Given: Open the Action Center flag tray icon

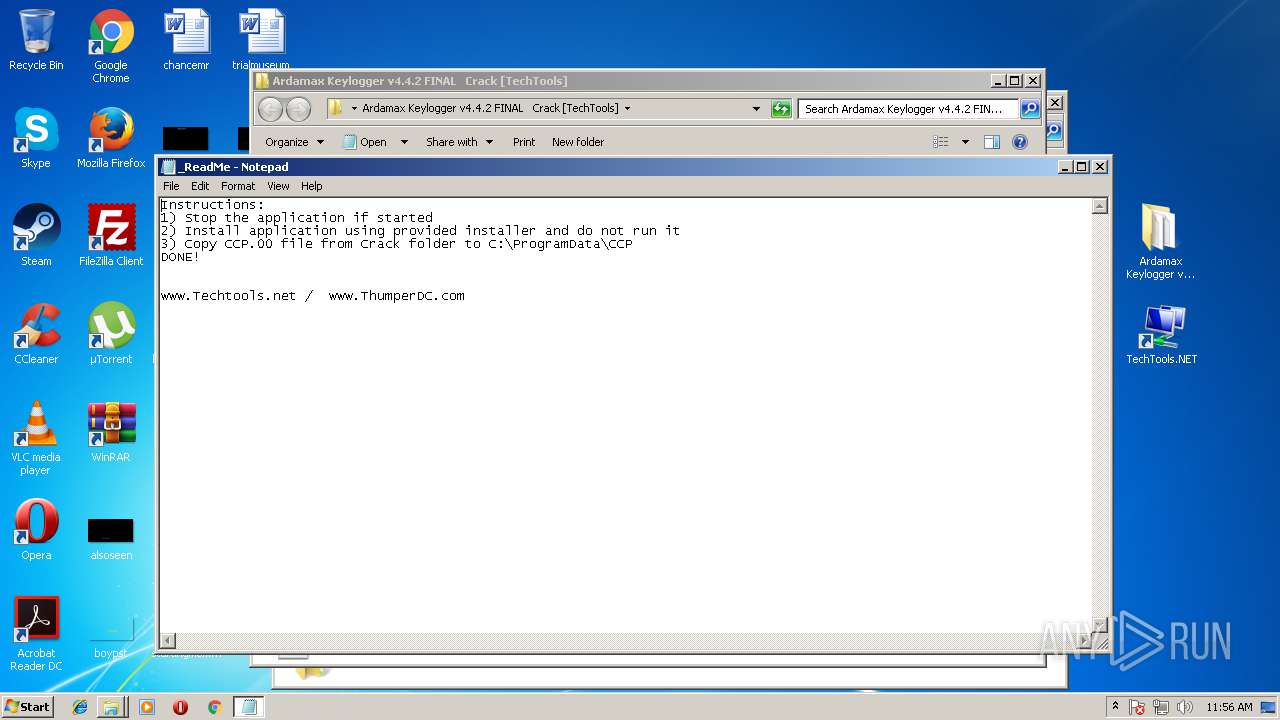Looking at the screenshot, I should click(x=1137, y=707).
